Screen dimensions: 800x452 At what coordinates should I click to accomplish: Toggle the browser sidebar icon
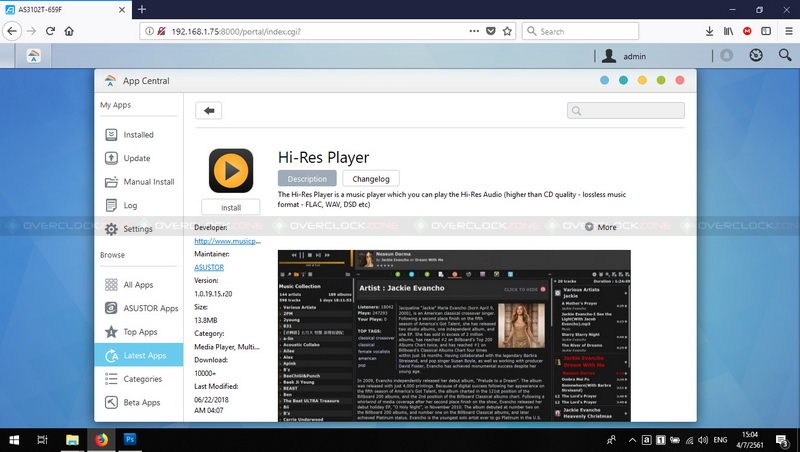[x=766, y=31]
